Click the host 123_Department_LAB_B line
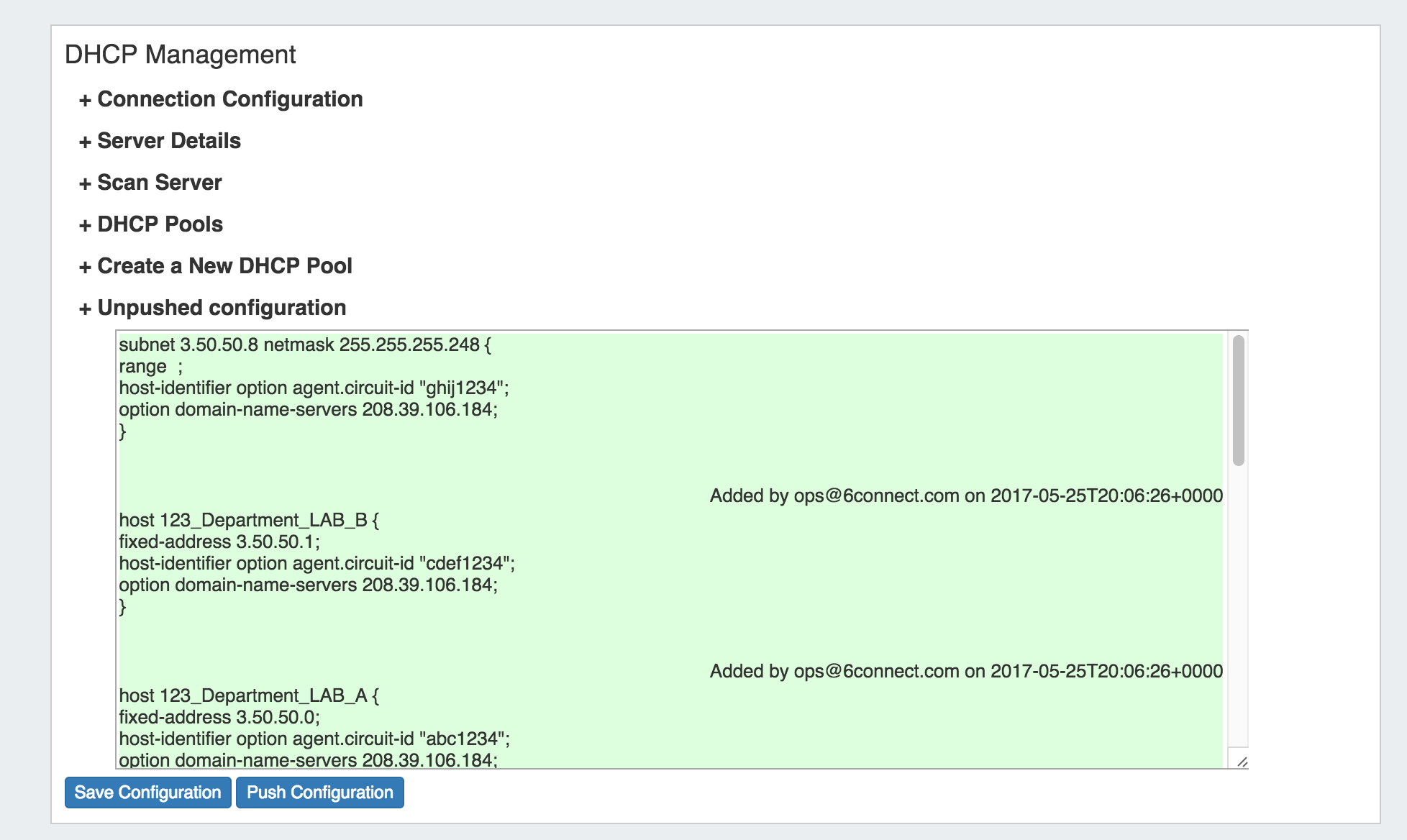The image size is (1407, 840). pos(249,520)
